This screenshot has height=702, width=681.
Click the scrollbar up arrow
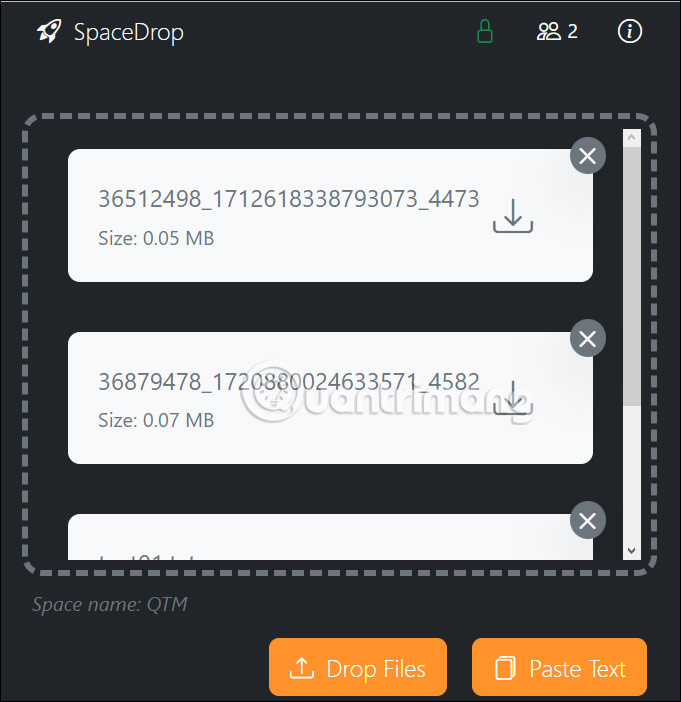pyautogui.click(x=631, y=137)
